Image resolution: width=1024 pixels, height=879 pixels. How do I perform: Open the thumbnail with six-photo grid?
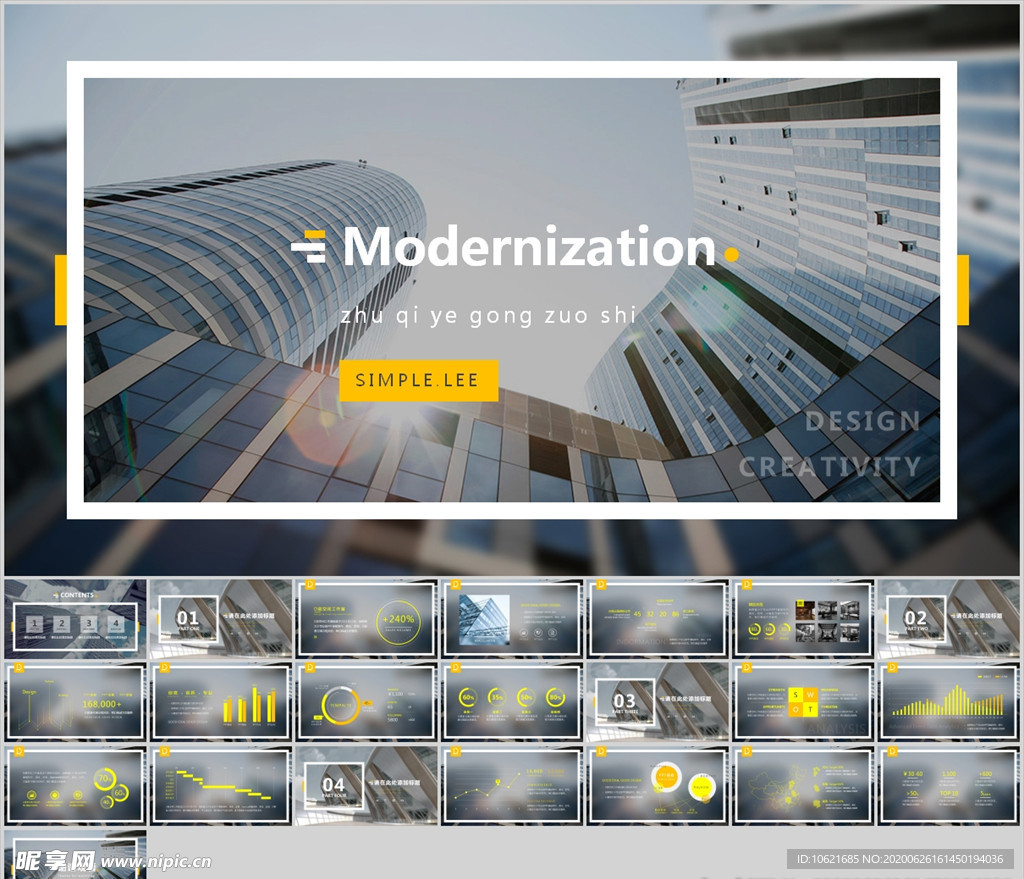(803, 619)
